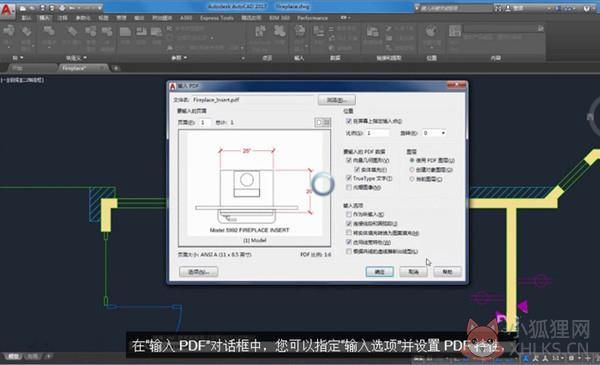Click the Options button in PDF dialog

(x=199, y=272)
